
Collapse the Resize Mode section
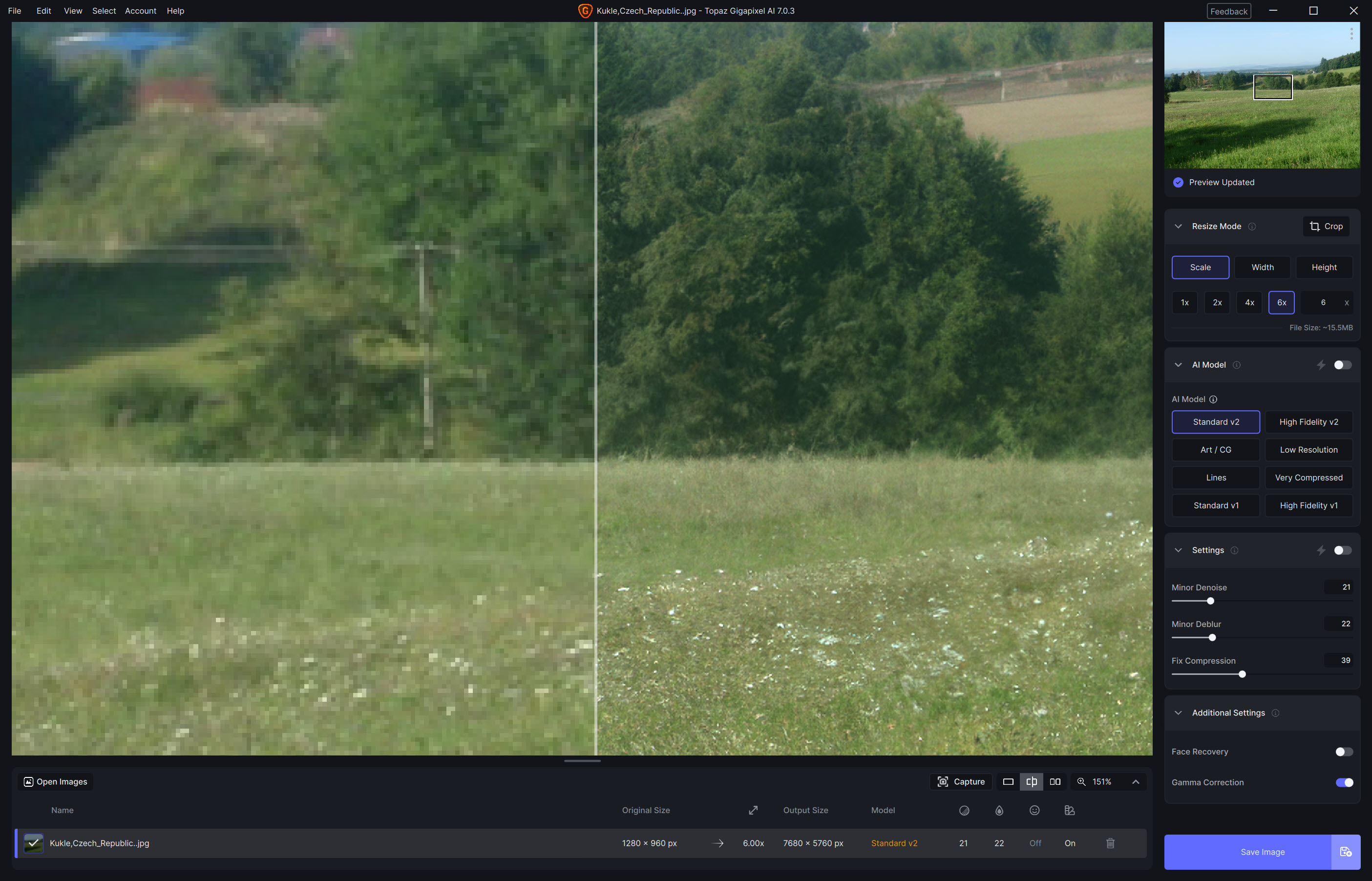pos(1178,227)
